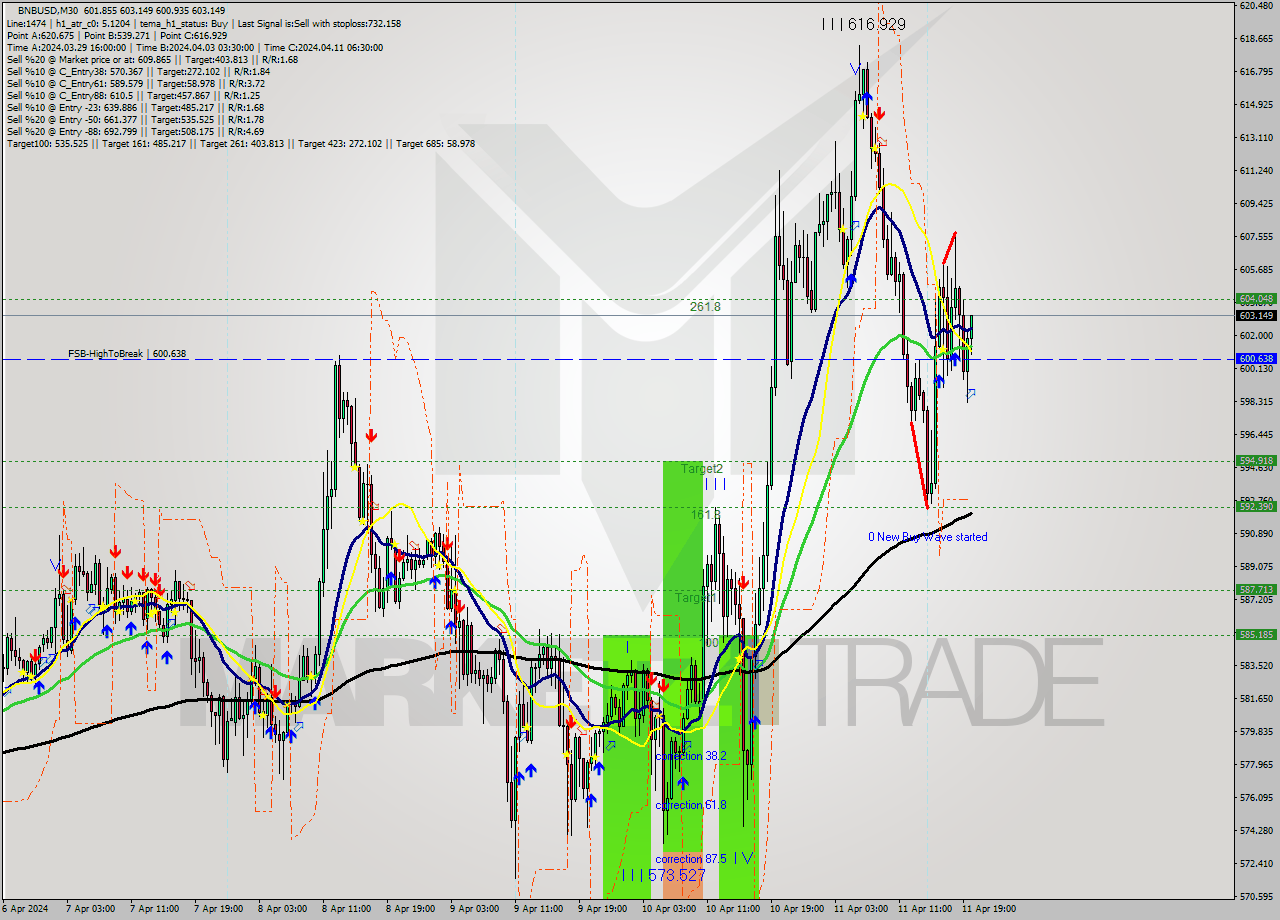
Task: Click '0 New Buy Wave started' annotation
Action: point(928,537)
